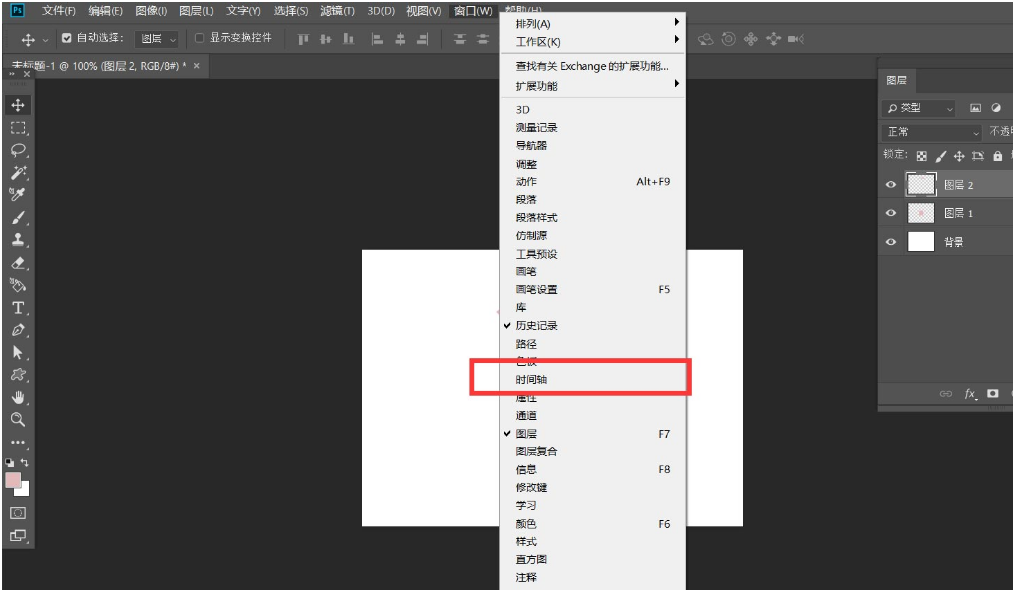Select the 背景 layer thumbnail
The image size is (1013, 590).
coord(920,241)
